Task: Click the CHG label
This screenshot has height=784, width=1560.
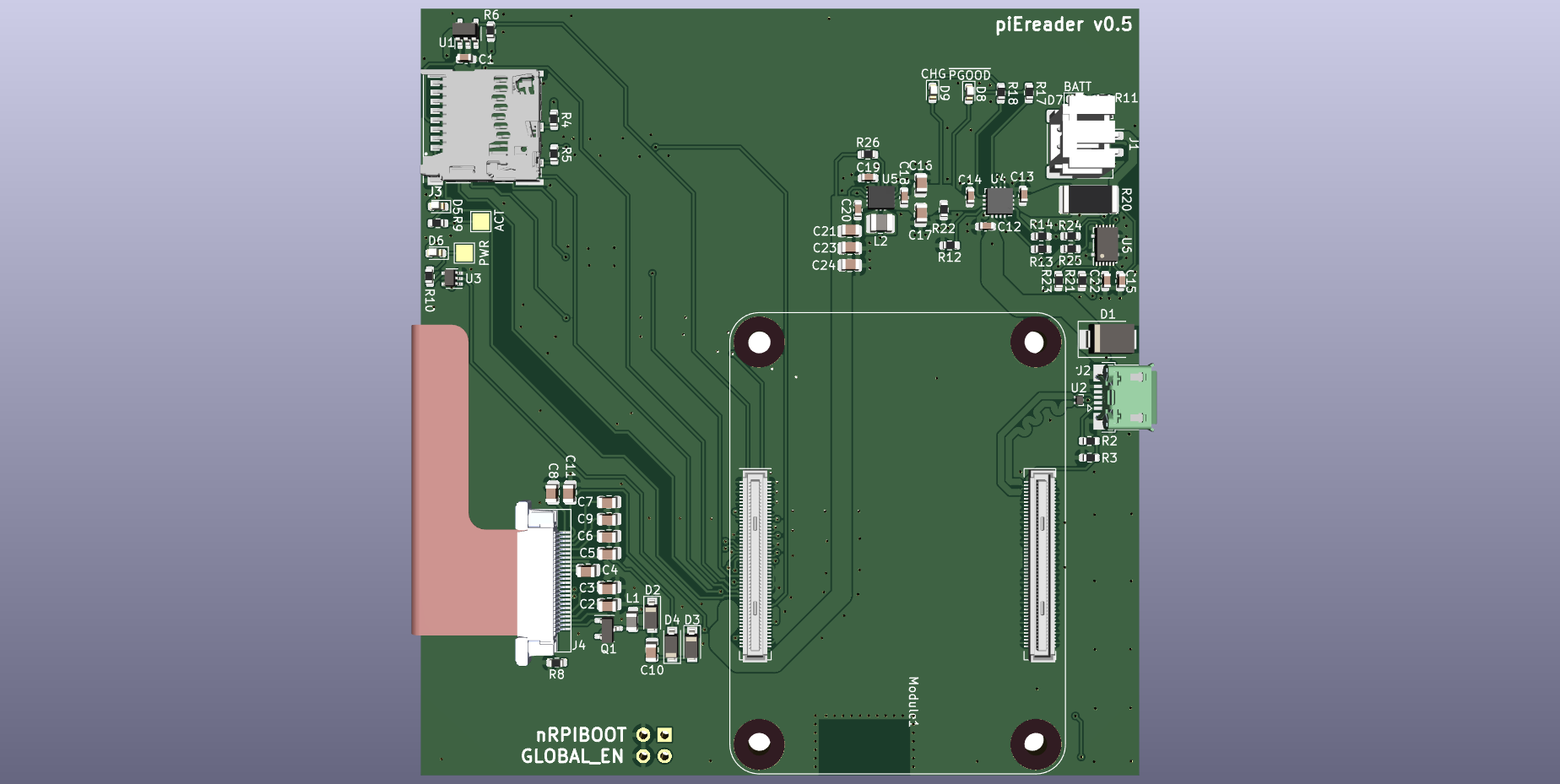Action: [x=933, y=74]
